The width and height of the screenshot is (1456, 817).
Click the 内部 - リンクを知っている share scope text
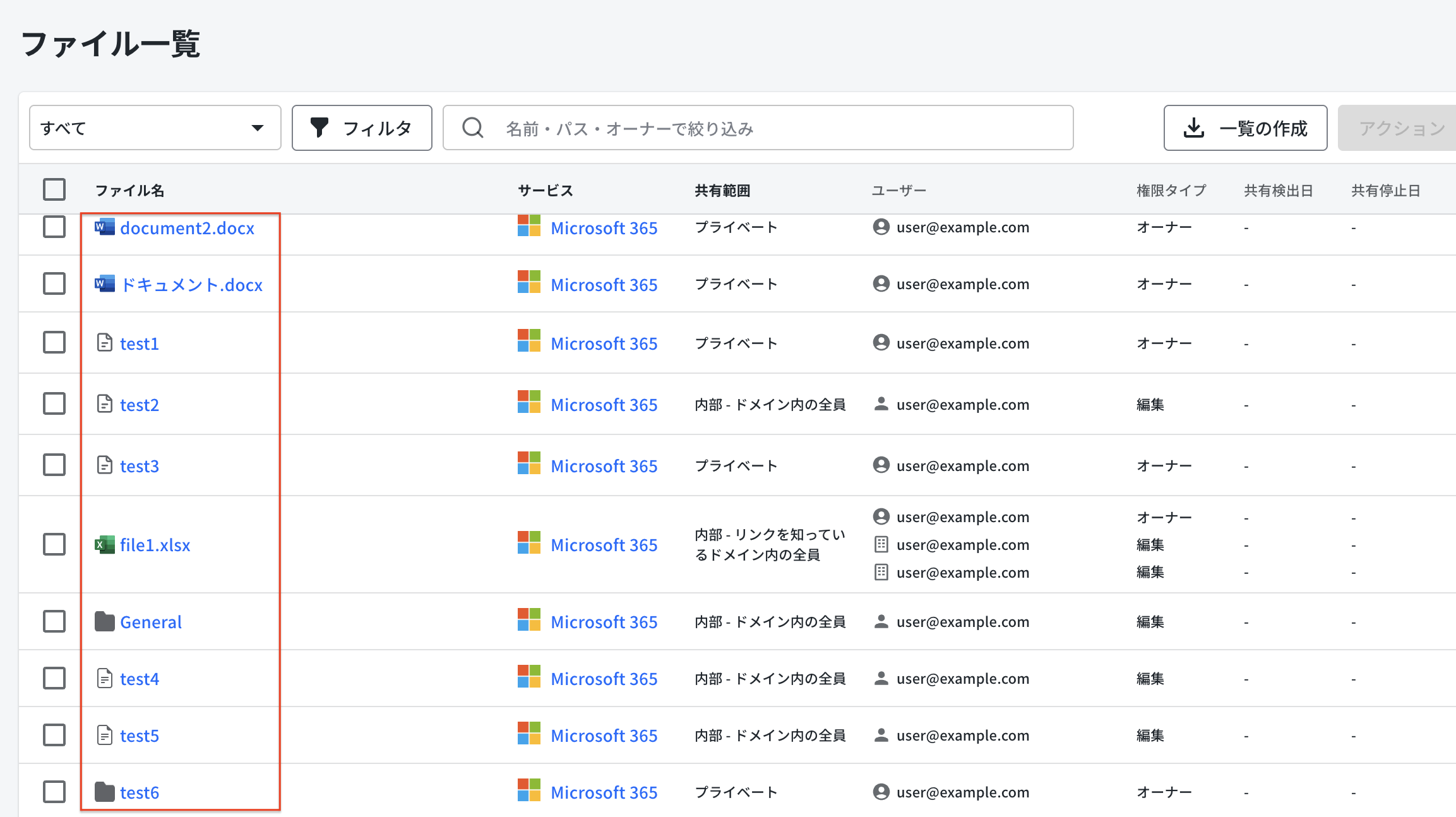coord(770,544)
